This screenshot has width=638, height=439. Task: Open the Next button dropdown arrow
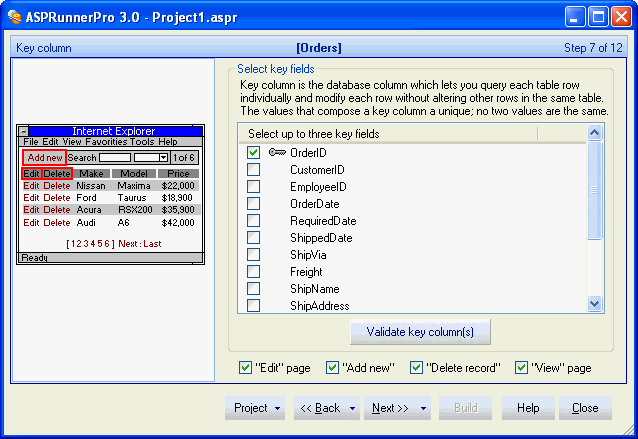424,408
